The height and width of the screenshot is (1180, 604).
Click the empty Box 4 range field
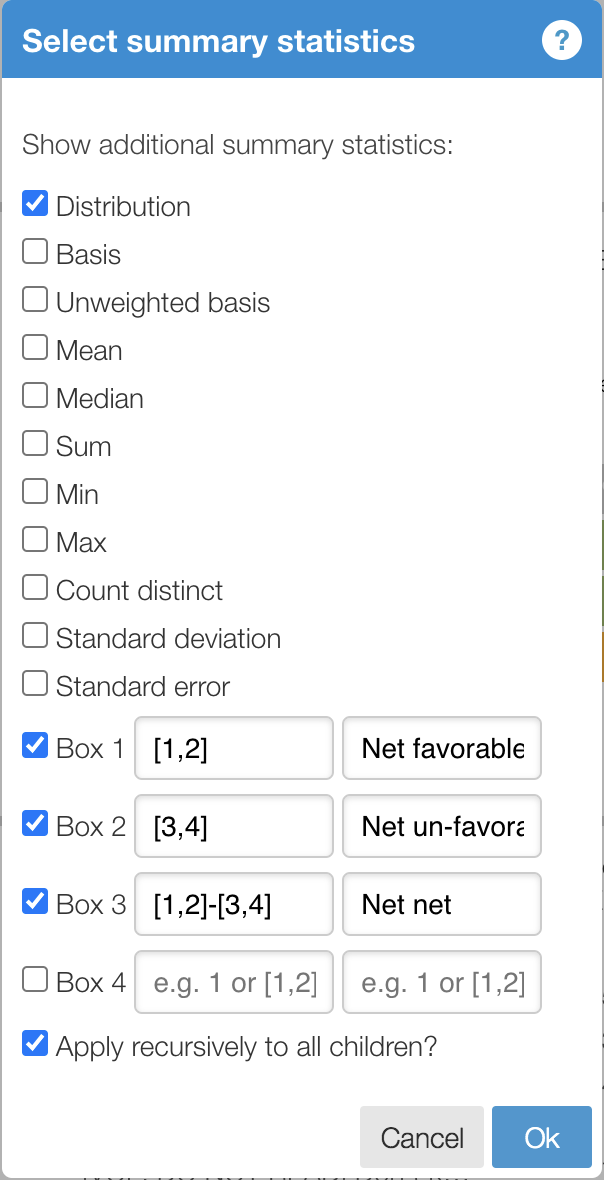pyautogui.click(x=234, y=982)
